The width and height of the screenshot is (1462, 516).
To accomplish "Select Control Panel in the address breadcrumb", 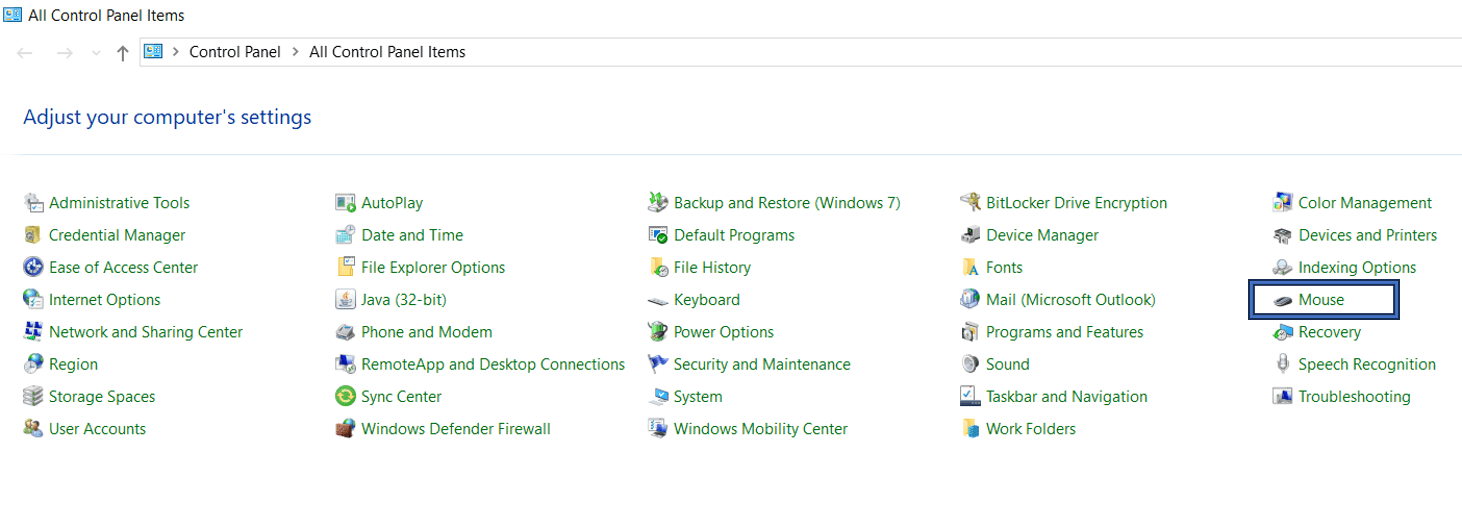I will click(235, 52).
